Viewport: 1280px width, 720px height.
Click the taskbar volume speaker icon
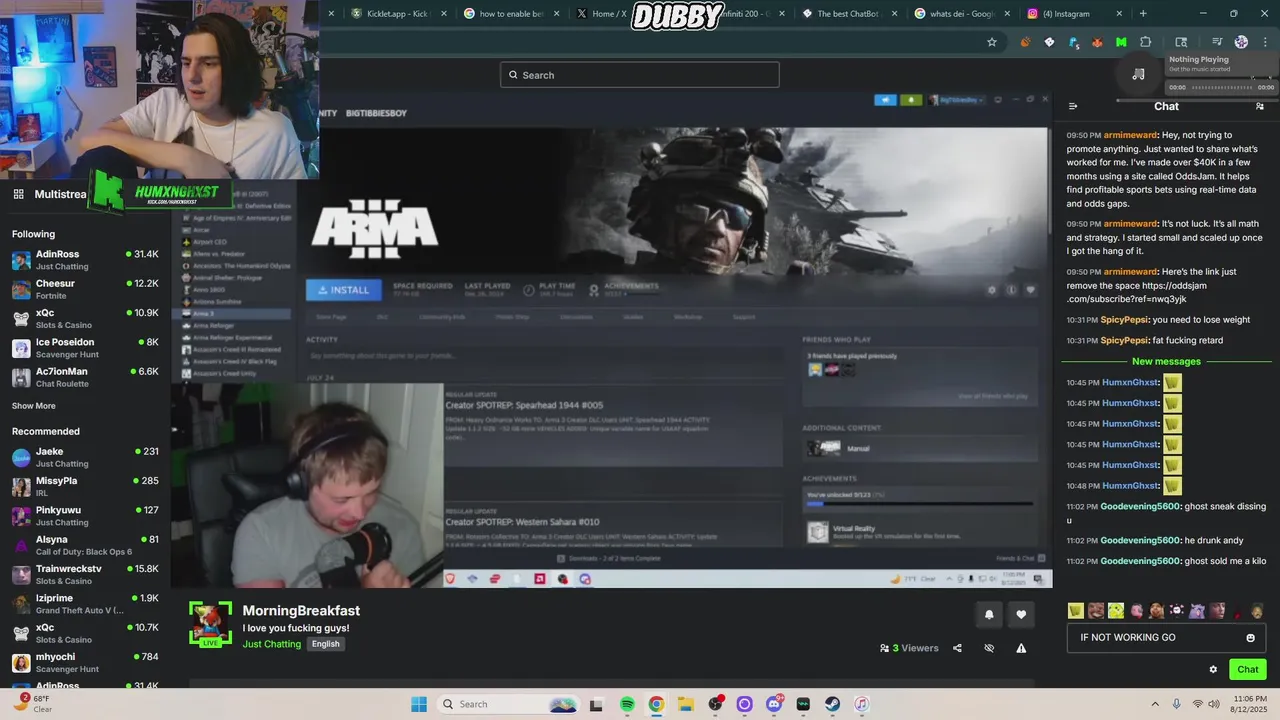click(x=1214, y=704)
